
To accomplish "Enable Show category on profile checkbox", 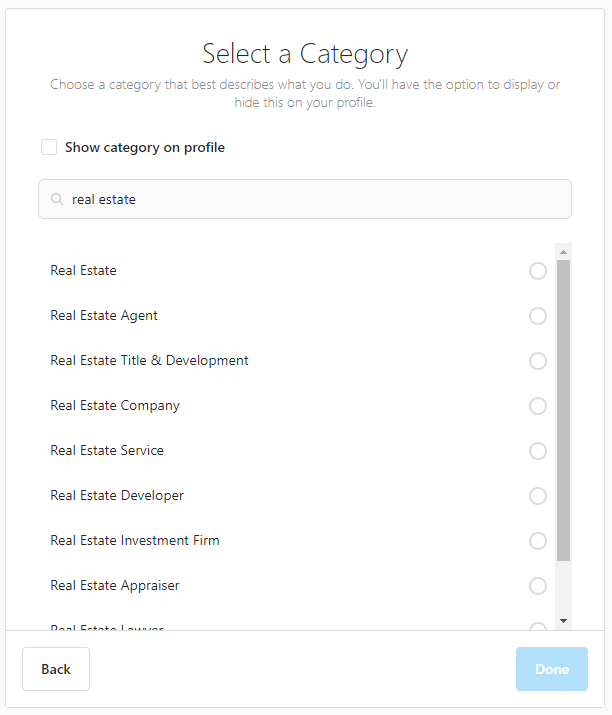I will click(49, 147).
